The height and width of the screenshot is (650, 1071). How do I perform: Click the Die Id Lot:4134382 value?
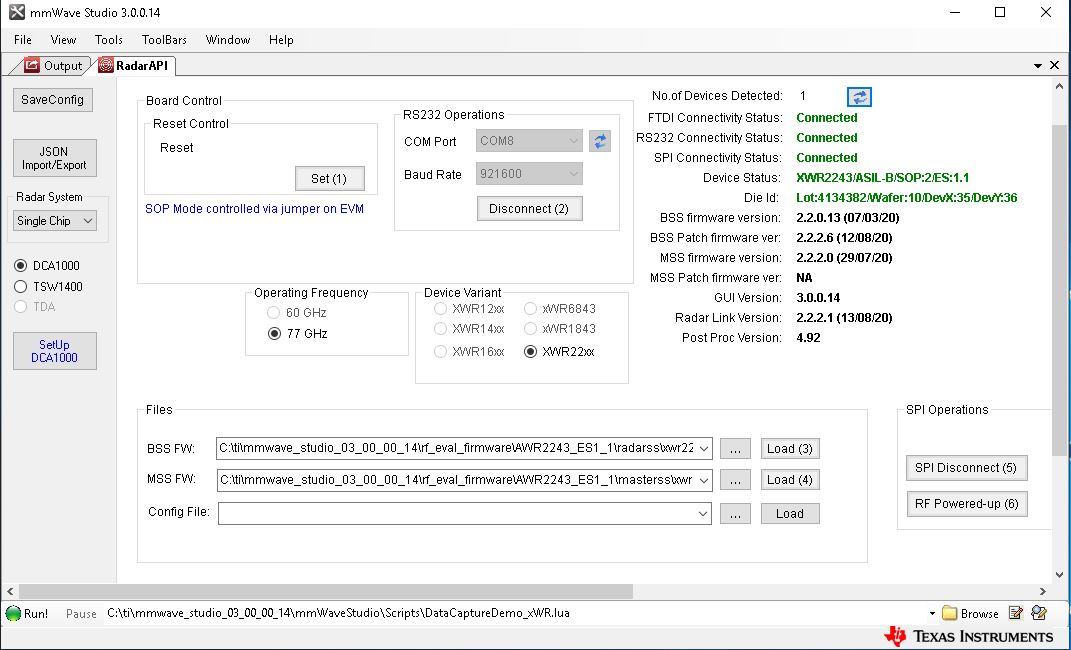click(906, 198)
